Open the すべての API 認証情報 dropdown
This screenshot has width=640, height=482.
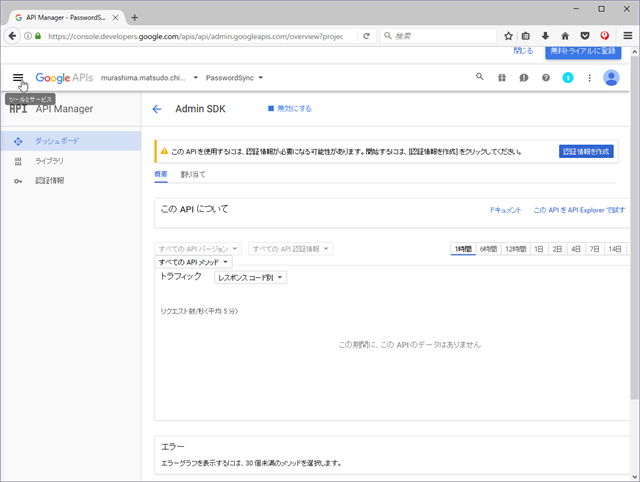291,249
